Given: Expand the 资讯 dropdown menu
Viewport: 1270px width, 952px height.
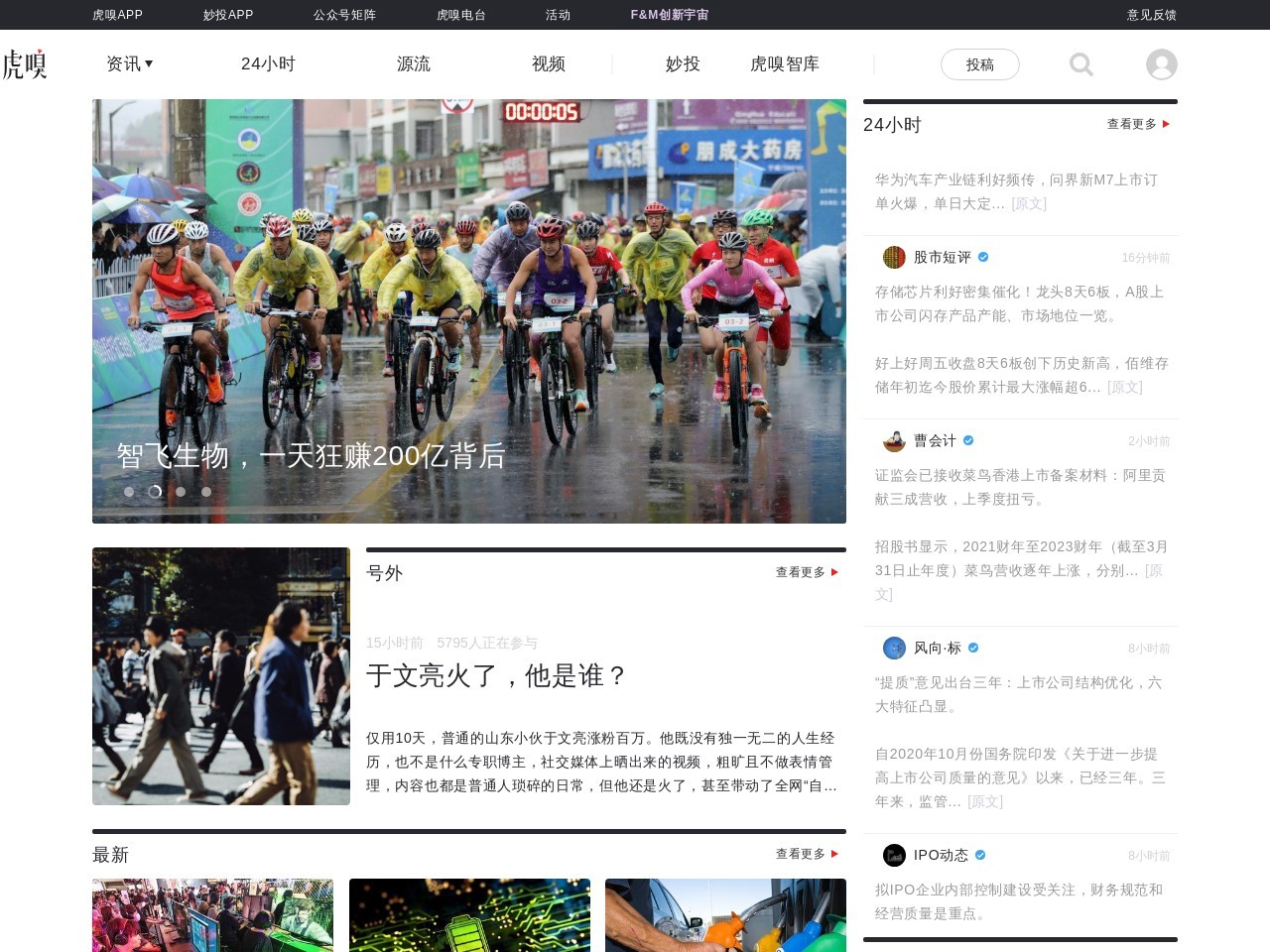Looking at the screenshot, I should (130, 63).
